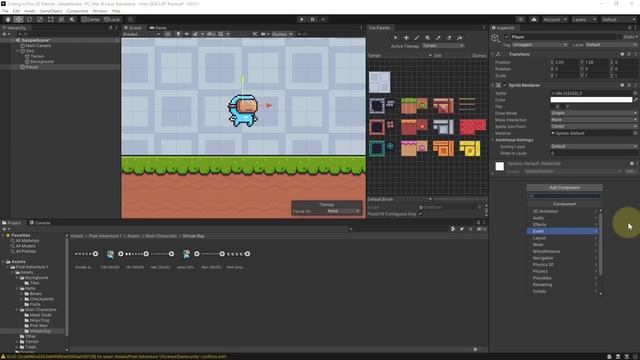Pick a color with the eyedropper next to Color

click(x=636, y=100)
